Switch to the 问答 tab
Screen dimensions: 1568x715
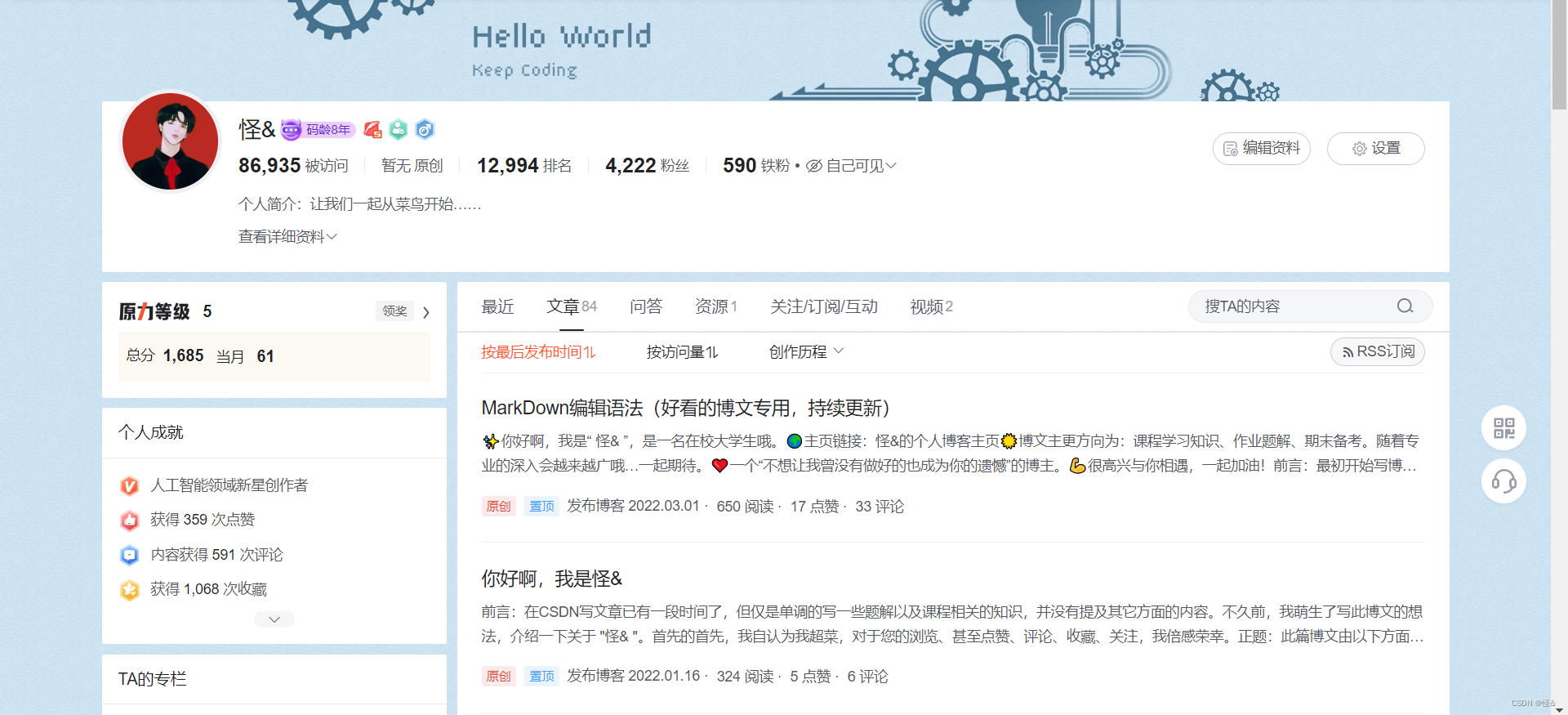646,306
